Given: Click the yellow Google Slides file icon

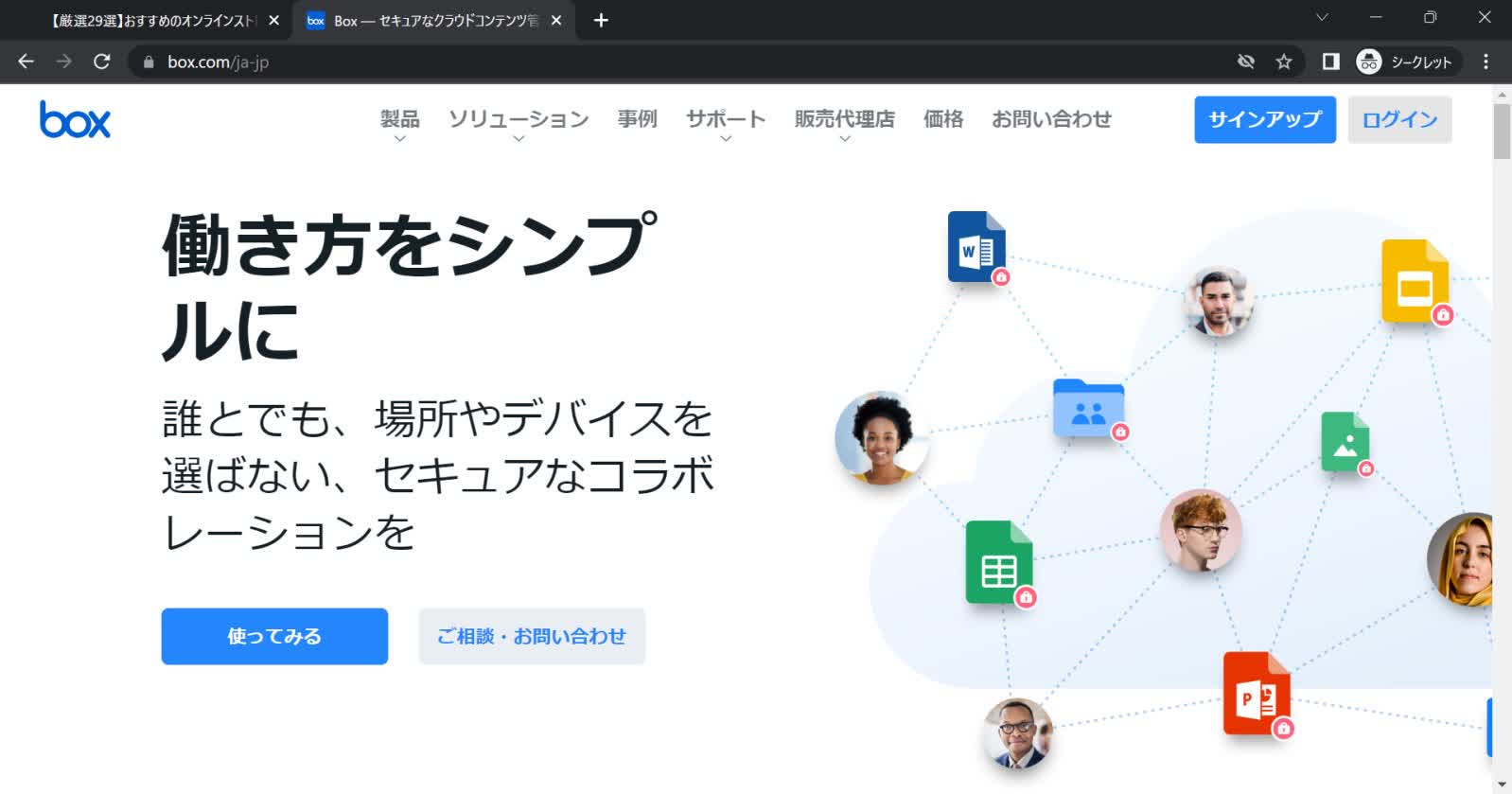Looking at the screenshot, I should pos(1415,282).
